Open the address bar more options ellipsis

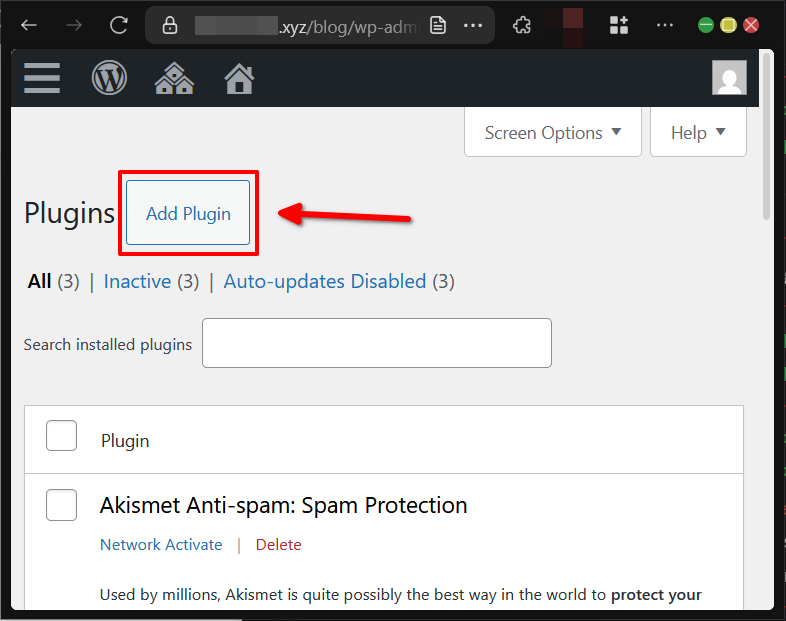coord(473,25)
